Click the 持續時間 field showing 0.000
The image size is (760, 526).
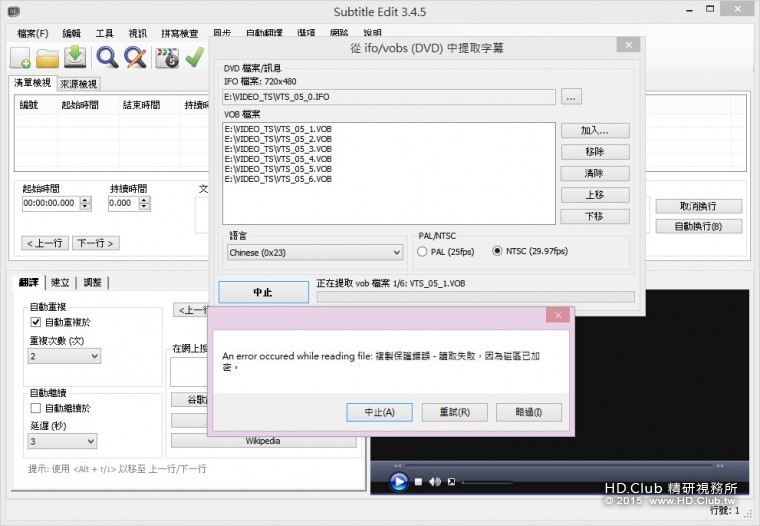click(x=123, y=203)
